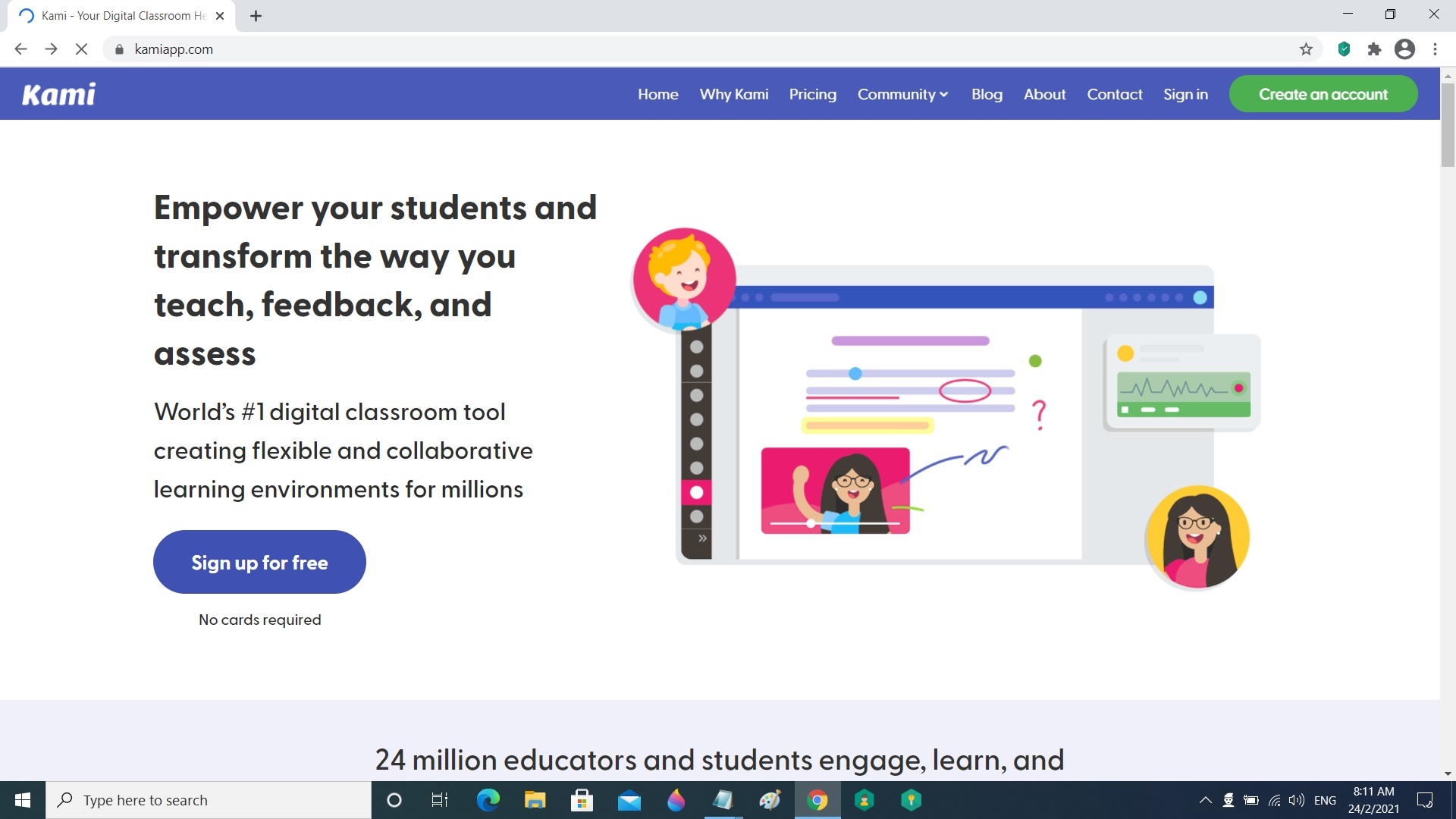1456x819 pixels.
Task: Go to Why Kami page
Action: [733, 94]
